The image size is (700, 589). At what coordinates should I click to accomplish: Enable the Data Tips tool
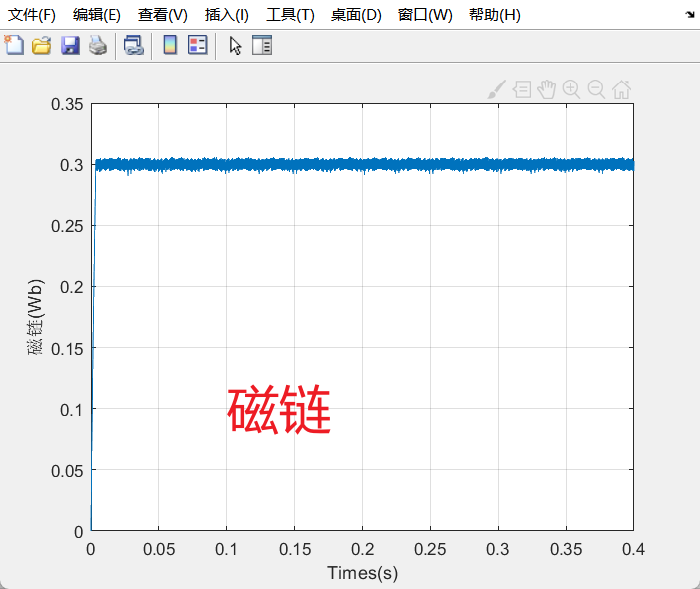[522, 90]
